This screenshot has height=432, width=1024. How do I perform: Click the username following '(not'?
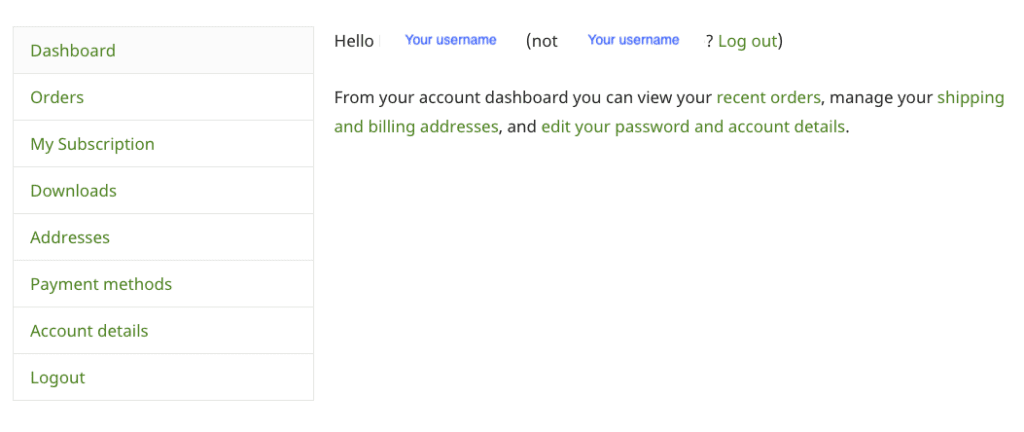click(633, 40)
